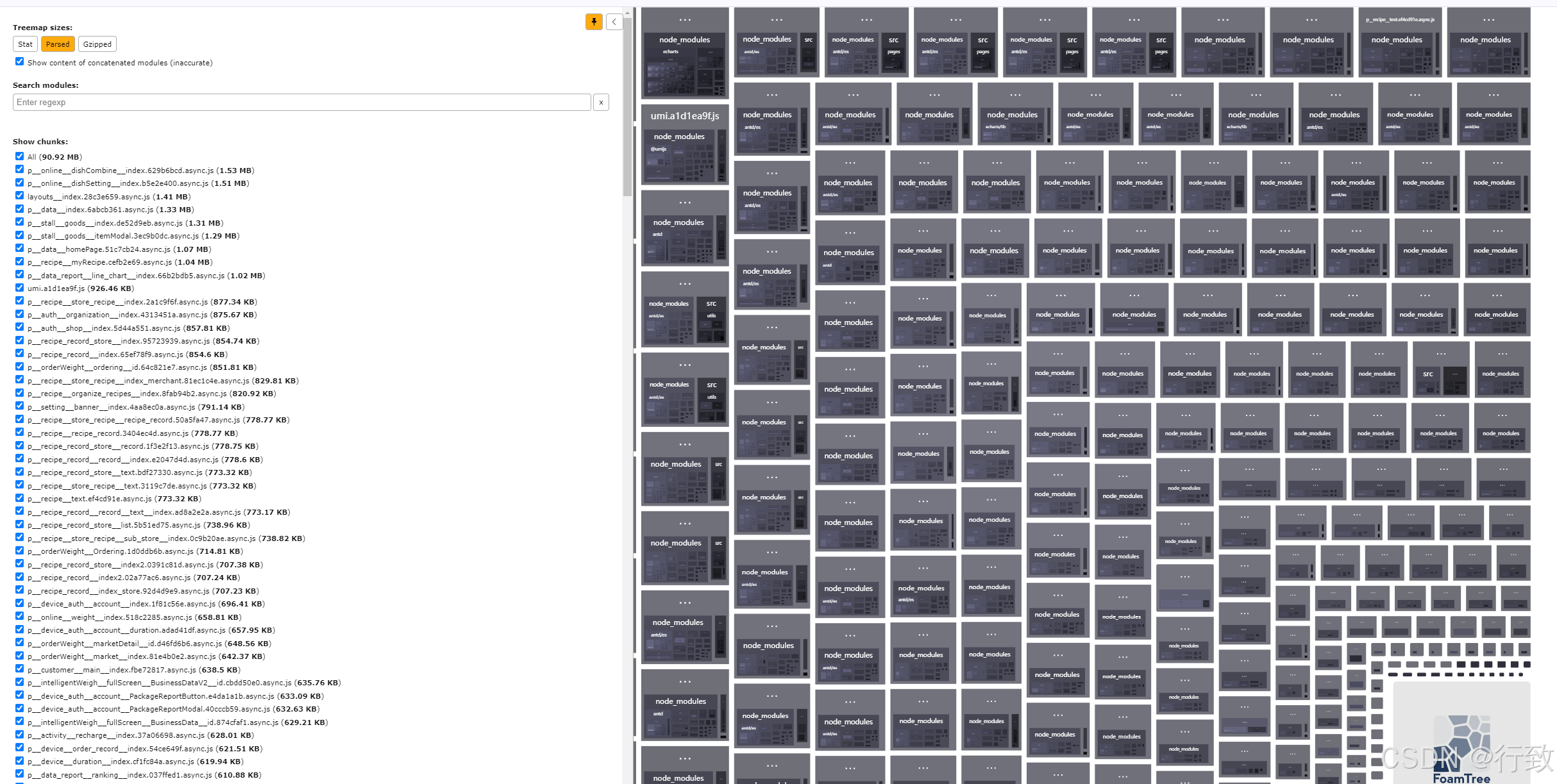Screen dimensions: 1557x784
Task: Click the yellow pin icon
Action: tap(594, 21)
